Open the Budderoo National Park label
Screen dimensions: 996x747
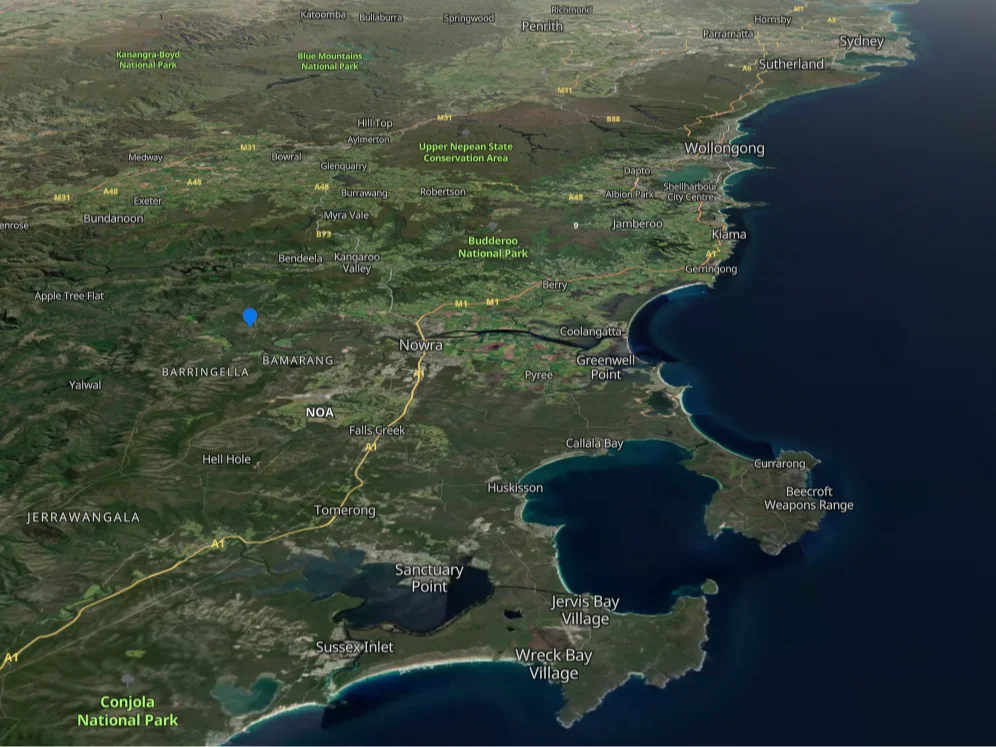[493, 247]
